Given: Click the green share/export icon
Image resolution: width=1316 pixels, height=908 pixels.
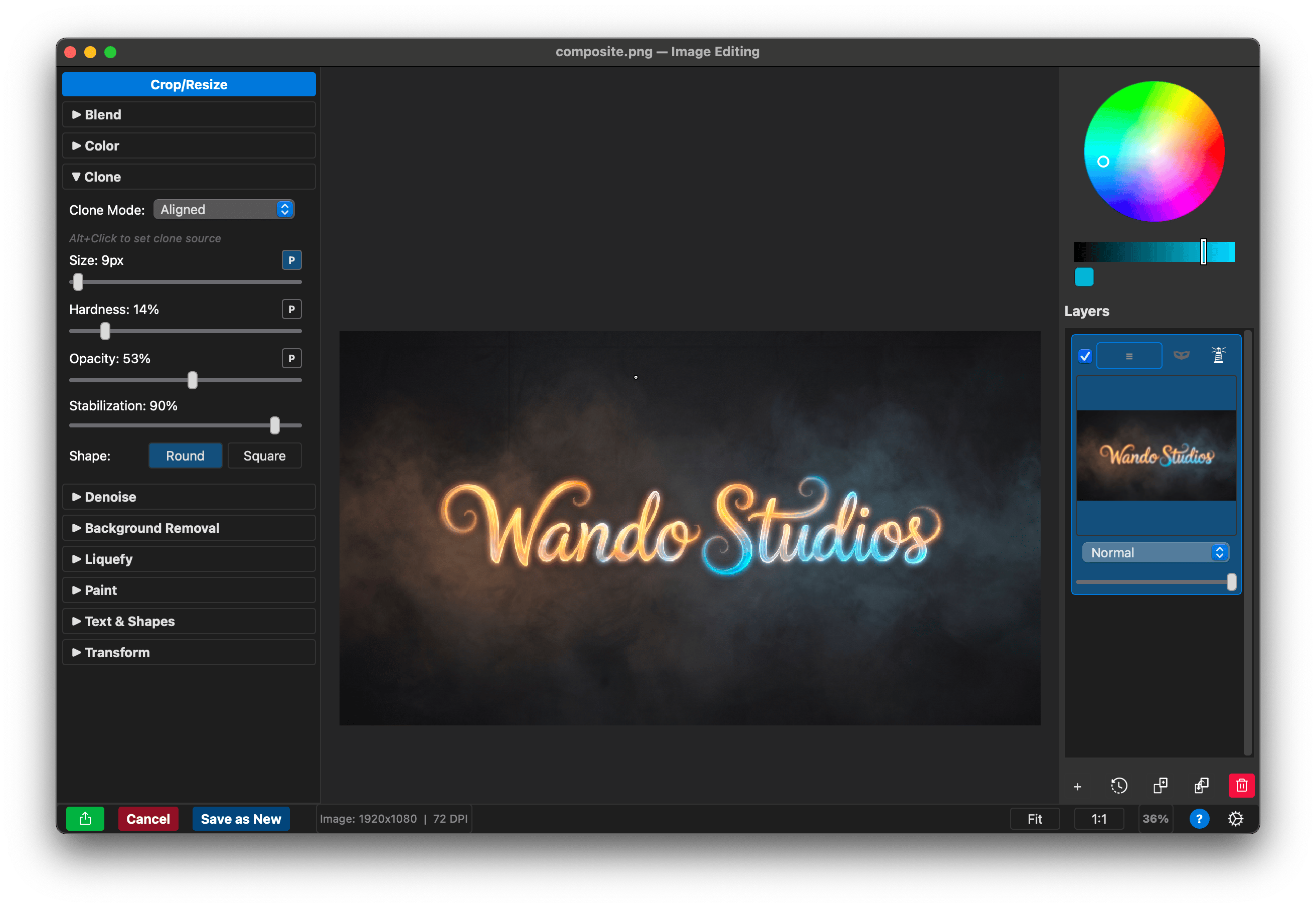Looking at the screenshot, I should [x=85, y=818].
